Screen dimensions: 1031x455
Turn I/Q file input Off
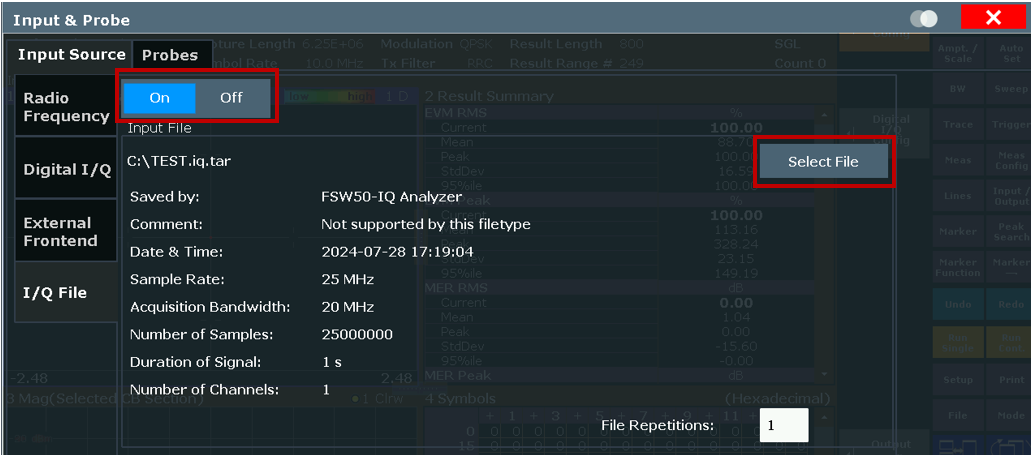pos(231,98)
